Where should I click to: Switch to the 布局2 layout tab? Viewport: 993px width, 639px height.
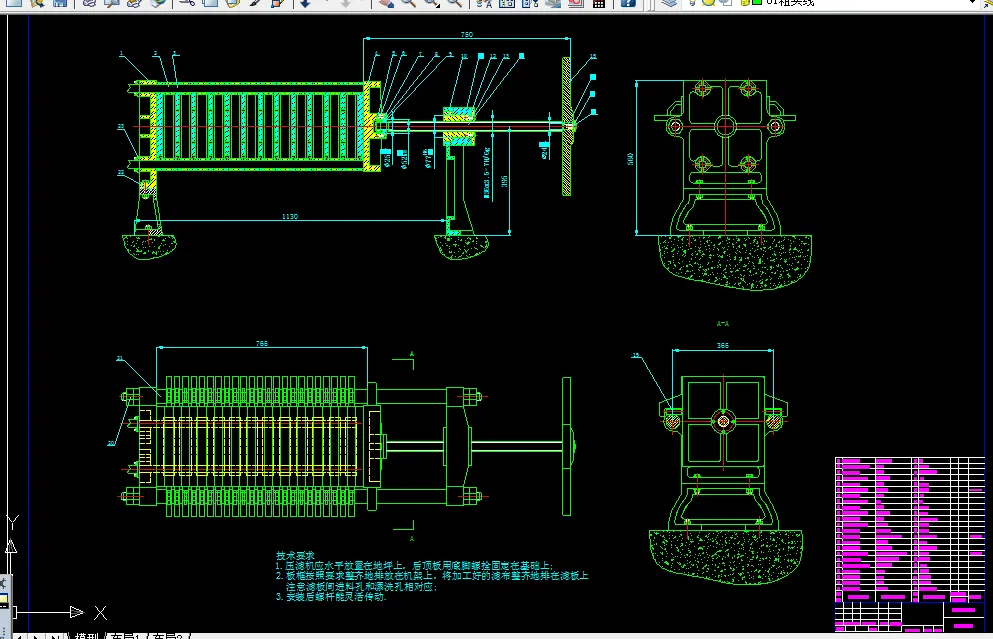pyautogui.click(x=168, y=635)
